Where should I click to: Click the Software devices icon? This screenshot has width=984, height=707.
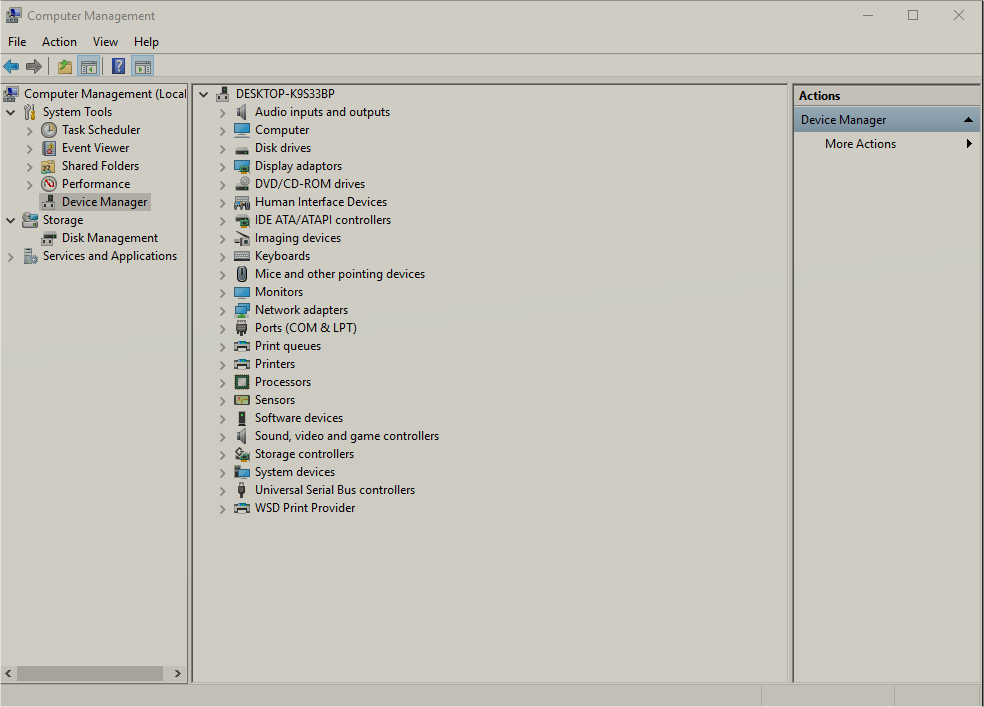pos(242,418)
